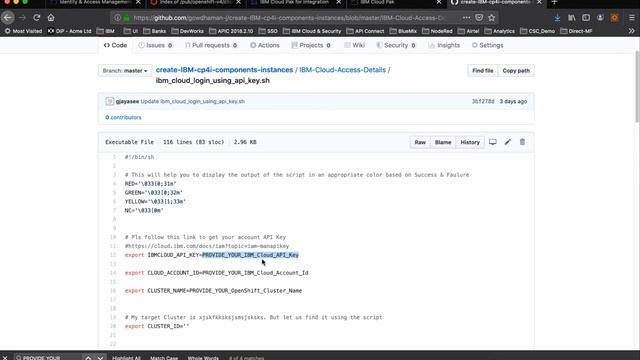640x360 pixels.
Task: Open file in GitHub Desktop icon
Action: point(493,142)
